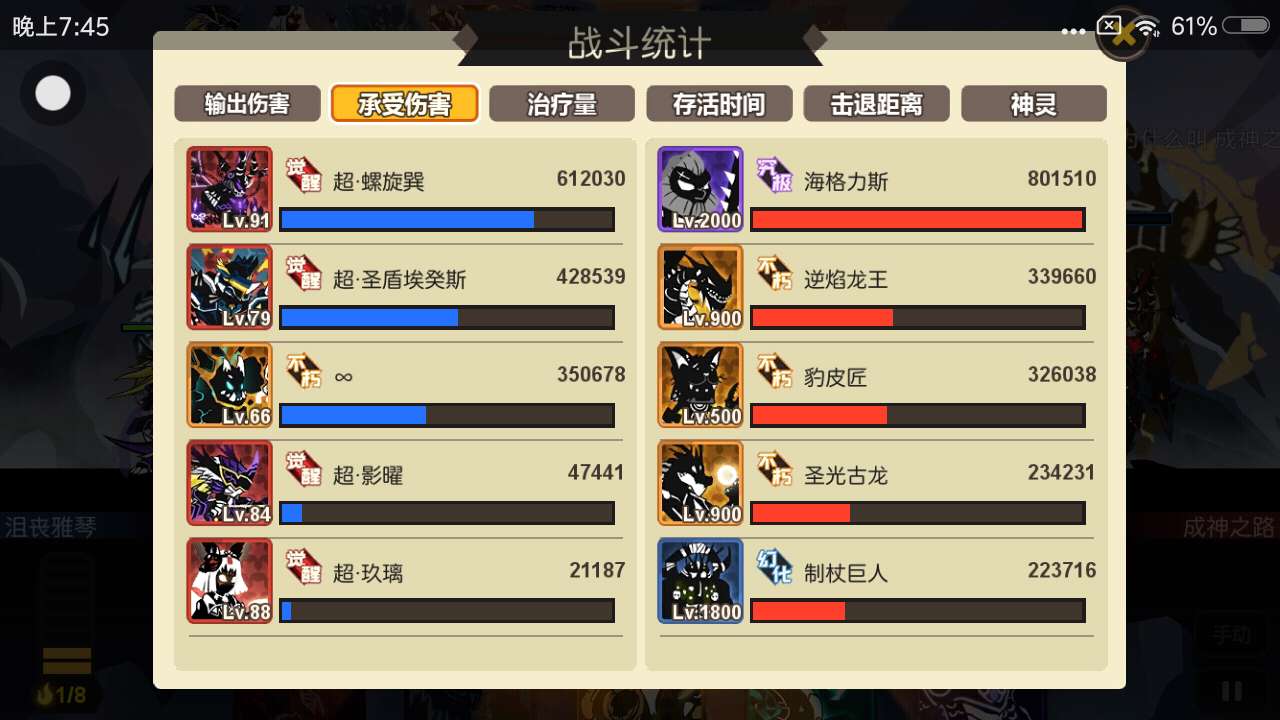Tap the pause button in corner
Screen dimensions: 1280x720
point(1232,691)
